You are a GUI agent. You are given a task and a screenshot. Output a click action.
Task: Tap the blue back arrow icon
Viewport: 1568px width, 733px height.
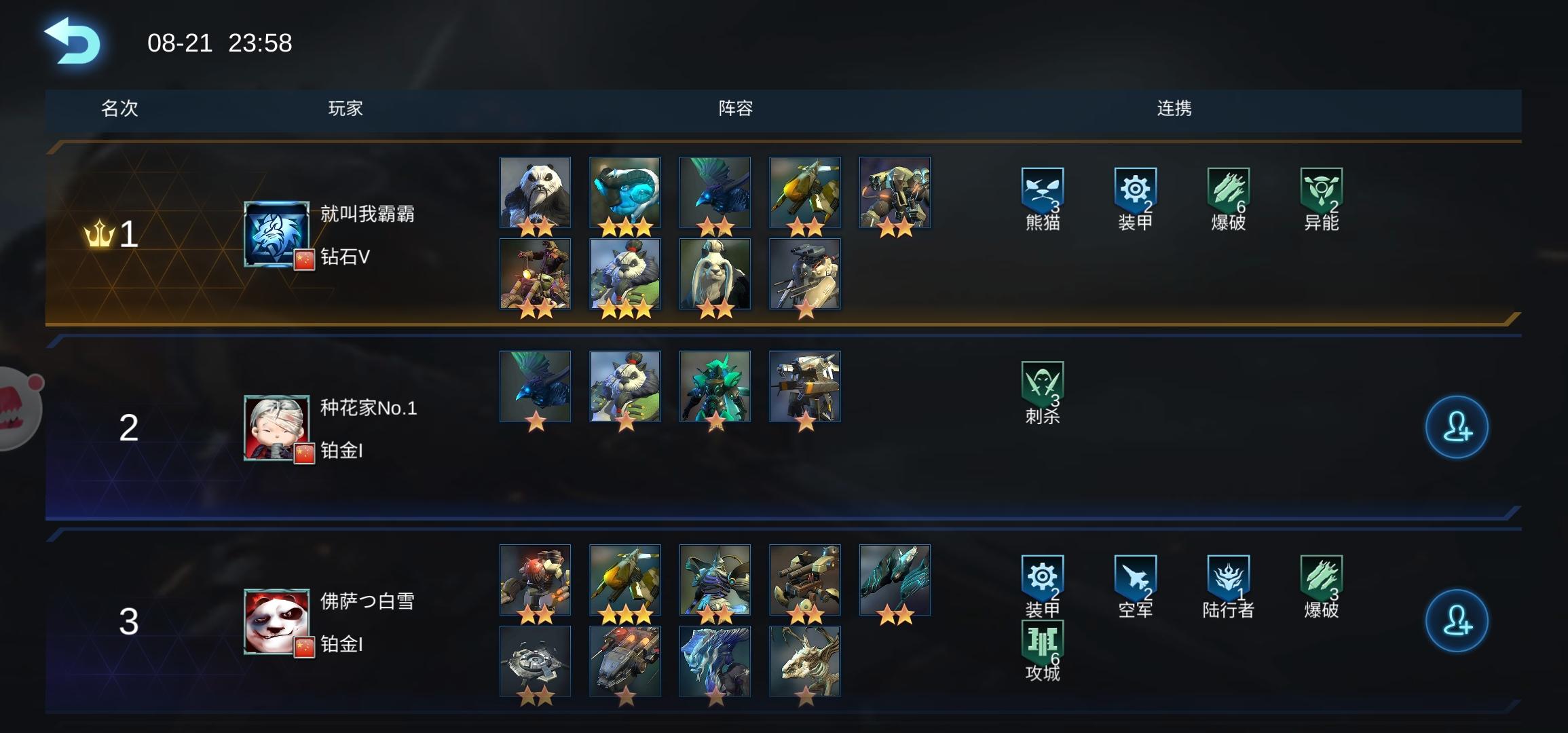pos(72,41)
